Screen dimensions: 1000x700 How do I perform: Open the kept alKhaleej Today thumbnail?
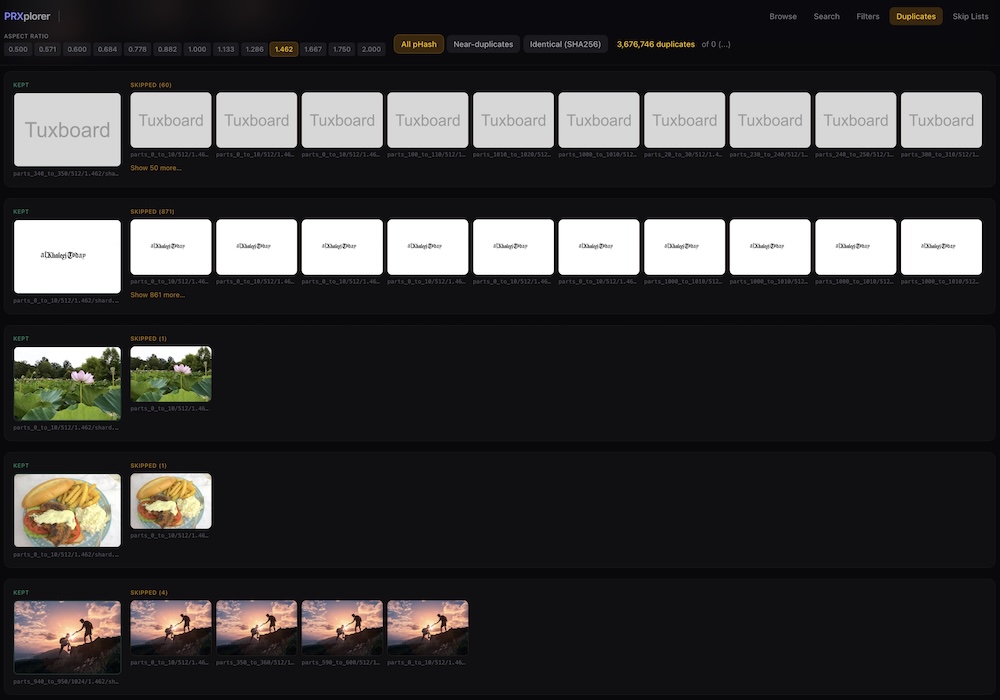click(x=67, y=256)
